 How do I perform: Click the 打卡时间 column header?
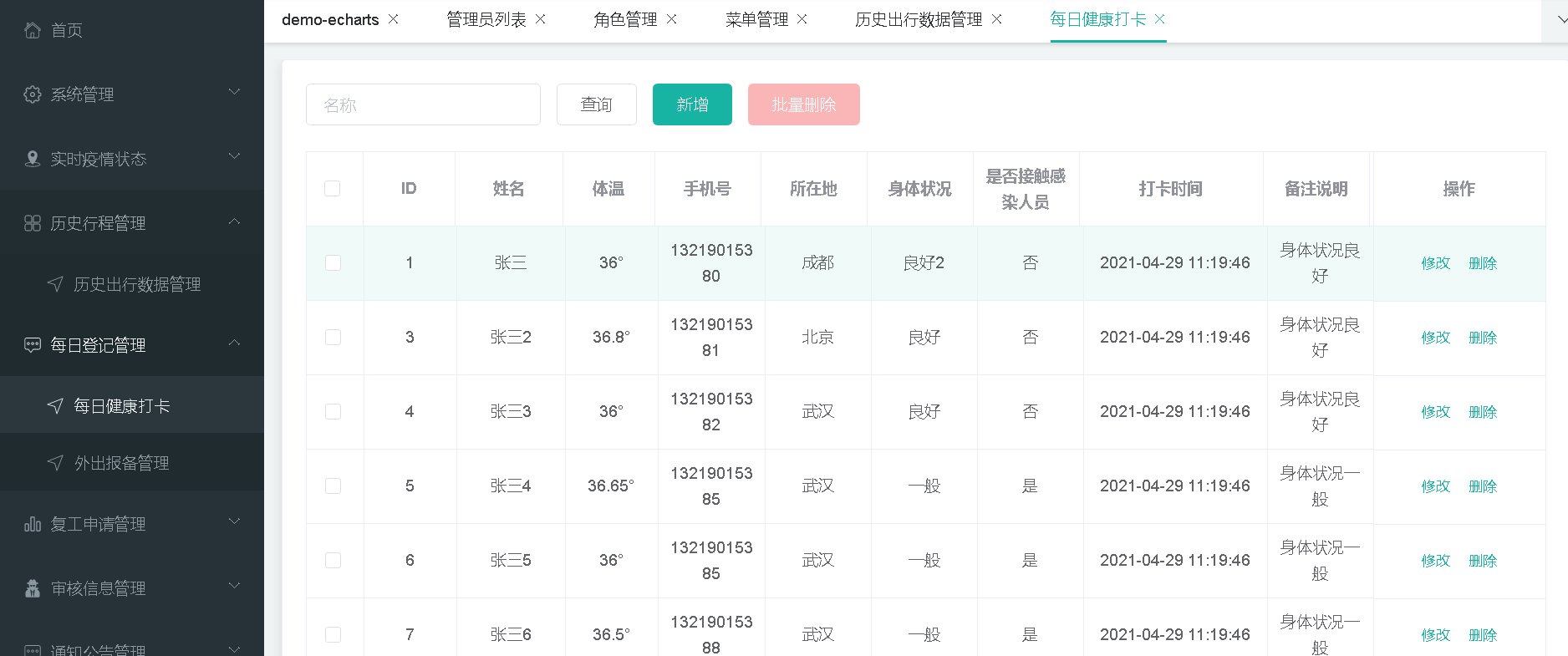coord(1170,189)
